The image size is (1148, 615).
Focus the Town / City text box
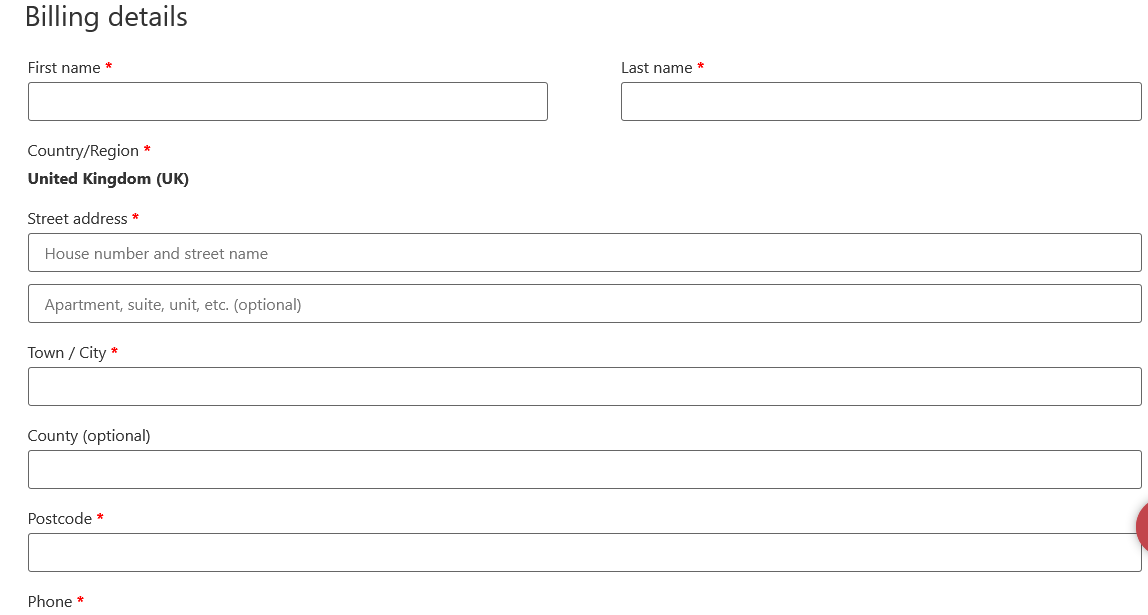(584, 387)
